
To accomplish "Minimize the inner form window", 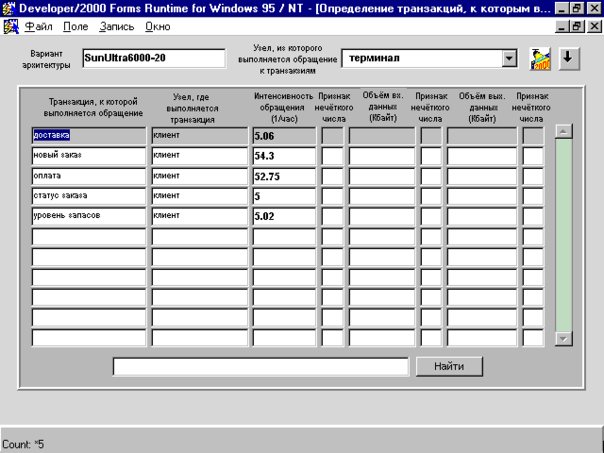I will pyautogui.click(x=562, y=27).
